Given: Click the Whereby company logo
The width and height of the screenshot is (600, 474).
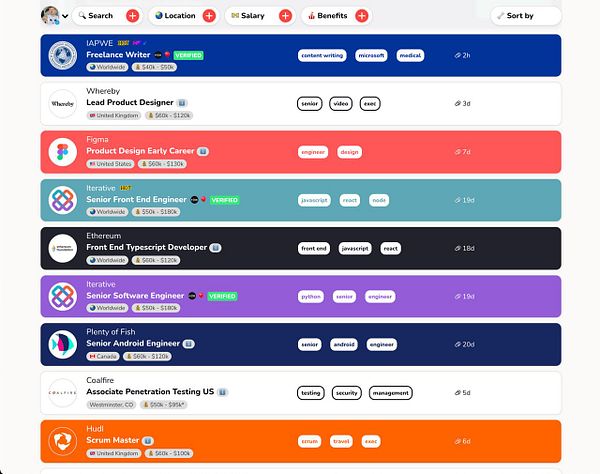Looking at the screenshot, I should 63,104.
